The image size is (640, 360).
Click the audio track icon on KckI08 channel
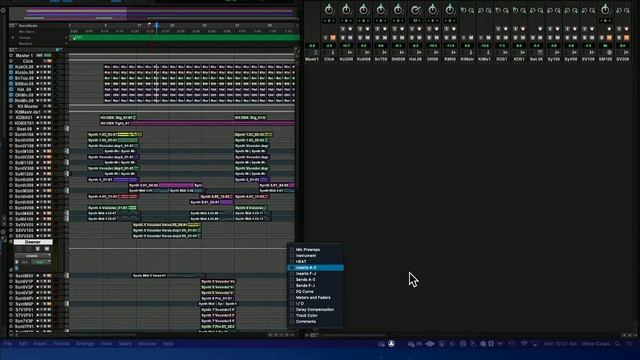click(x=367, y=53)
